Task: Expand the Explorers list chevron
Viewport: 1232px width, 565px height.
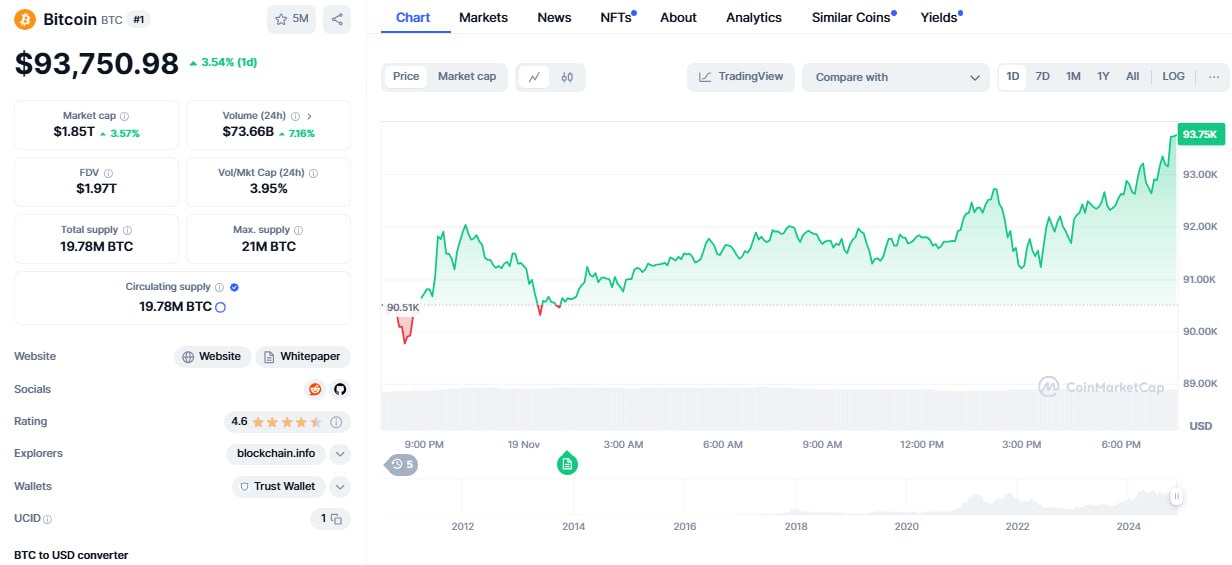Action: click(340, 454)
